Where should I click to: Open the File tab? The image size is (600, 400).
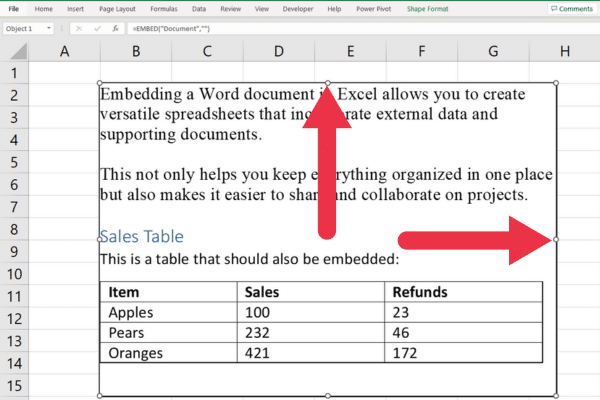[x=13, y=9]
